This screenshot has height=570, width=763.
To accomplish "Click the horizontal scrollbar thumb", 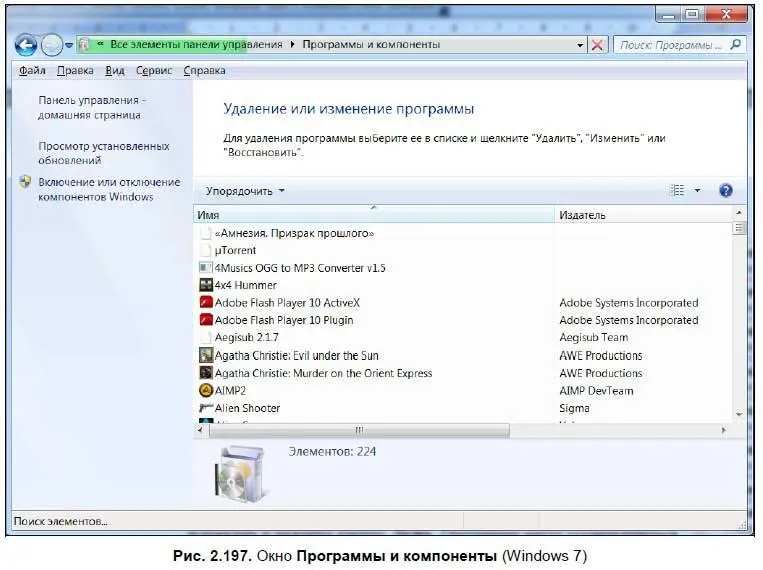I will [359, 430].
